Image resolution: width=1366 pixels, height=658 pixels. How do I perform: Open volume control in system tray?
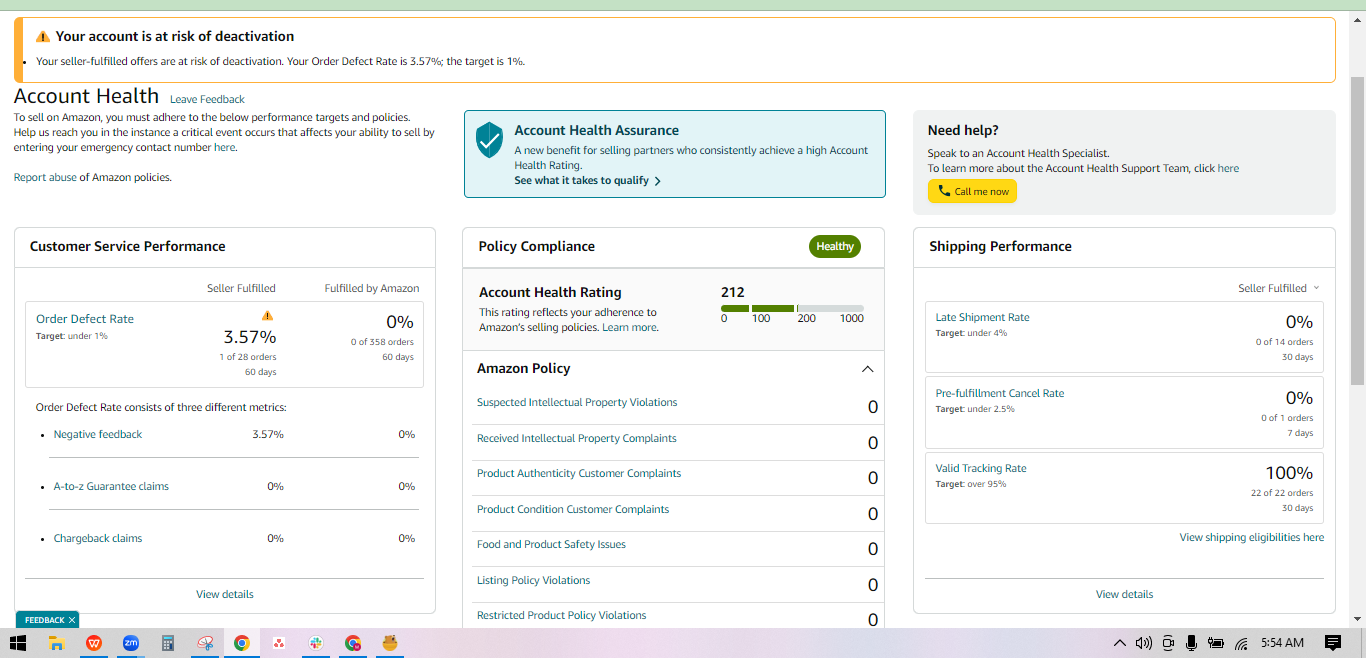point(1144,643)
